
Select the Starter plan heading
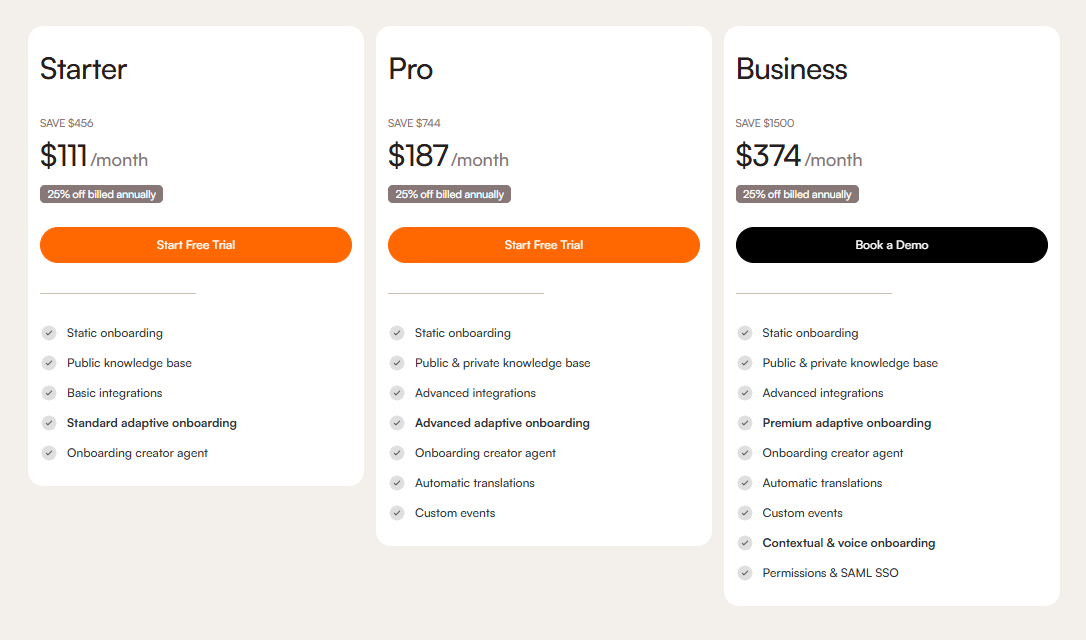[84, 69]
